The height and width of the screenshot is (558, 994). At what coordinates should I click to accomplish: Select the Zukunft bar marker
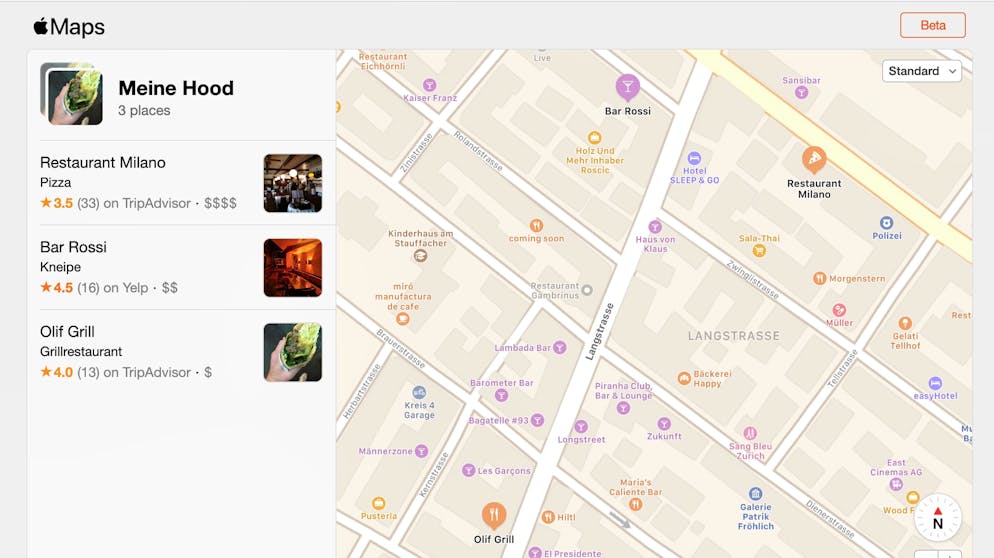tap(664, 424)
